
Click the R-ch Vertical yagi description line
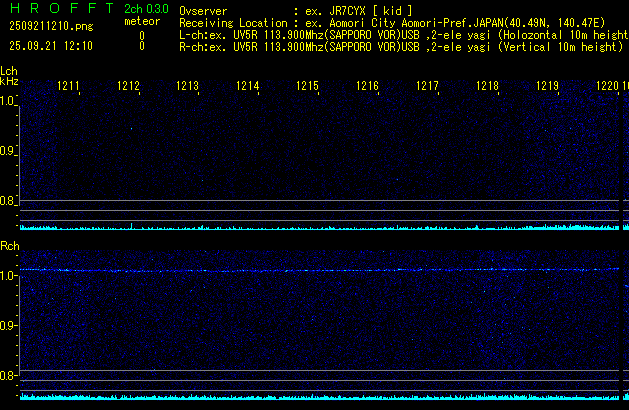click(400, 46)
